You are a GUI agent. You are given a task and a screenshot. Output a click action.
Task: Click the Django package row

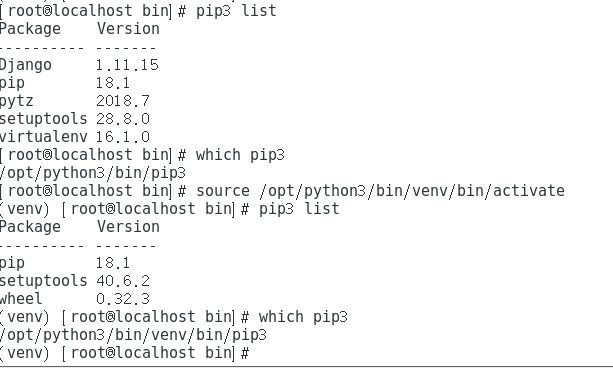pos(79,65)
